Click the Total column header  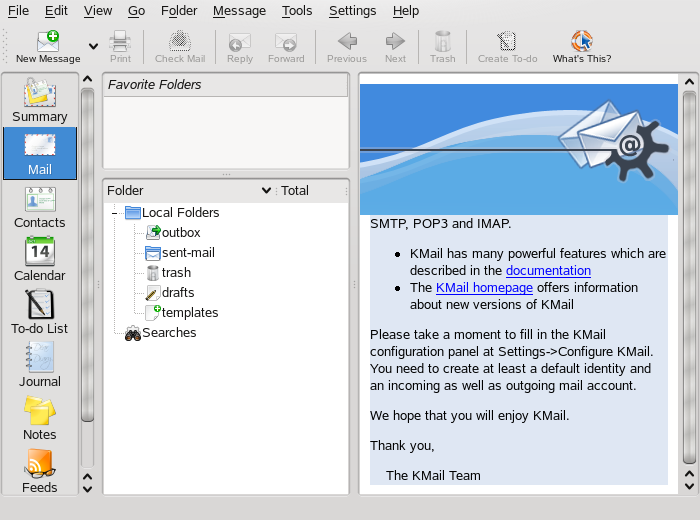[312, 191]
